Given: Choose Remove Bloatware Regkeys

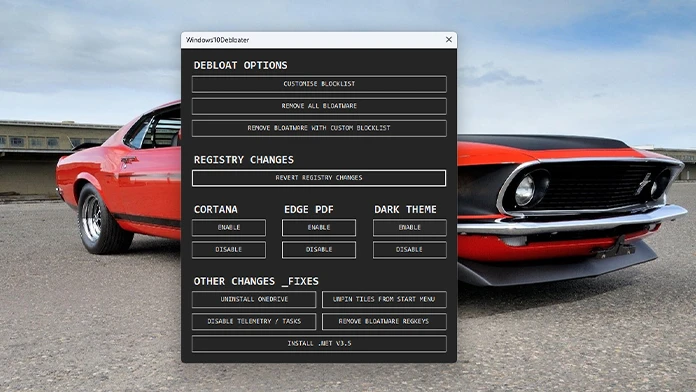Looking at the screenshot, I should [x=384, y=321].
